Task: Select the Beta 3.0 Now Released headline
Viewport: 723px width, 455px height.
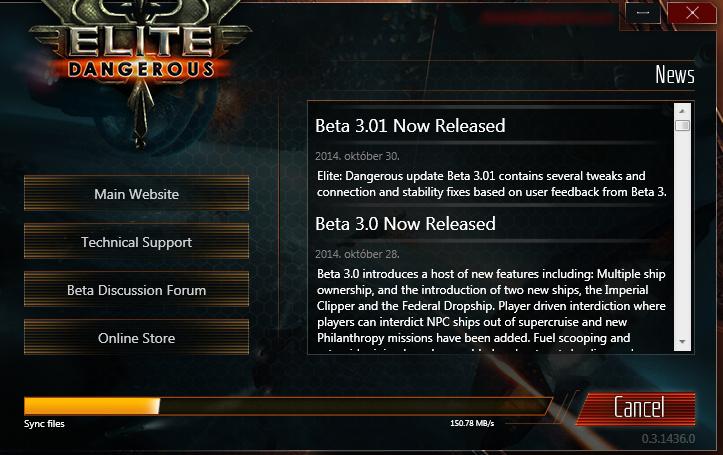Action: click(x=405, y=224)
